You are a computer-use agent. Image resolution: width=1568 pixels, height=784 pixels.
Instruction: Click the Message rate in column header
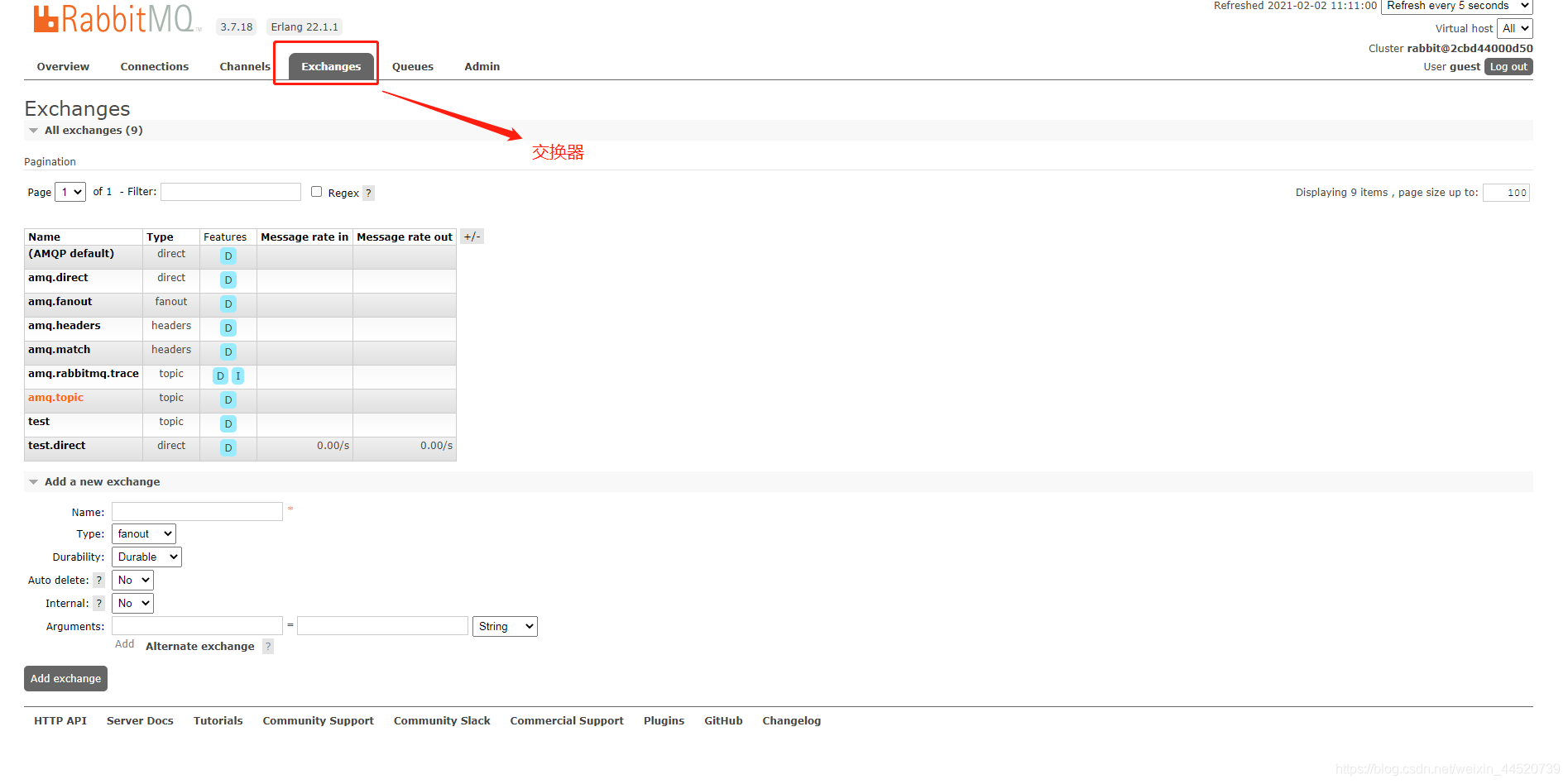[x=304, y=237]
